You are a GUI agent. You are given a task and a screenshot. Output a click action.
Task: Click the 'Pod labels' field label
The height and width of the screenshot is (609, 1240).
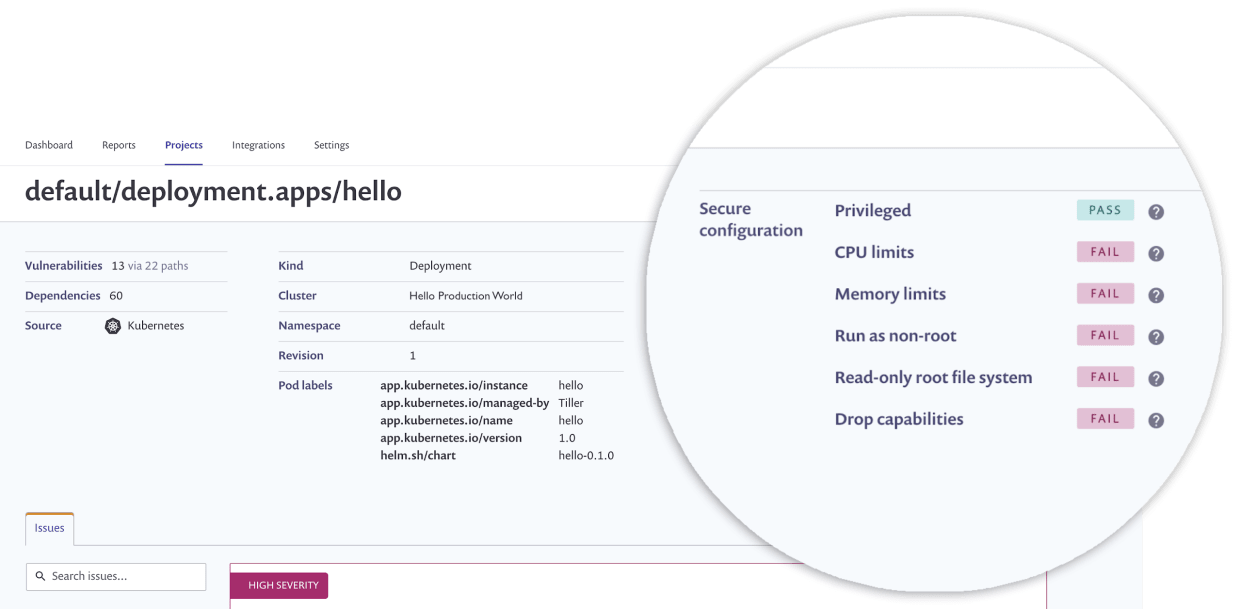tap(305, 386)
